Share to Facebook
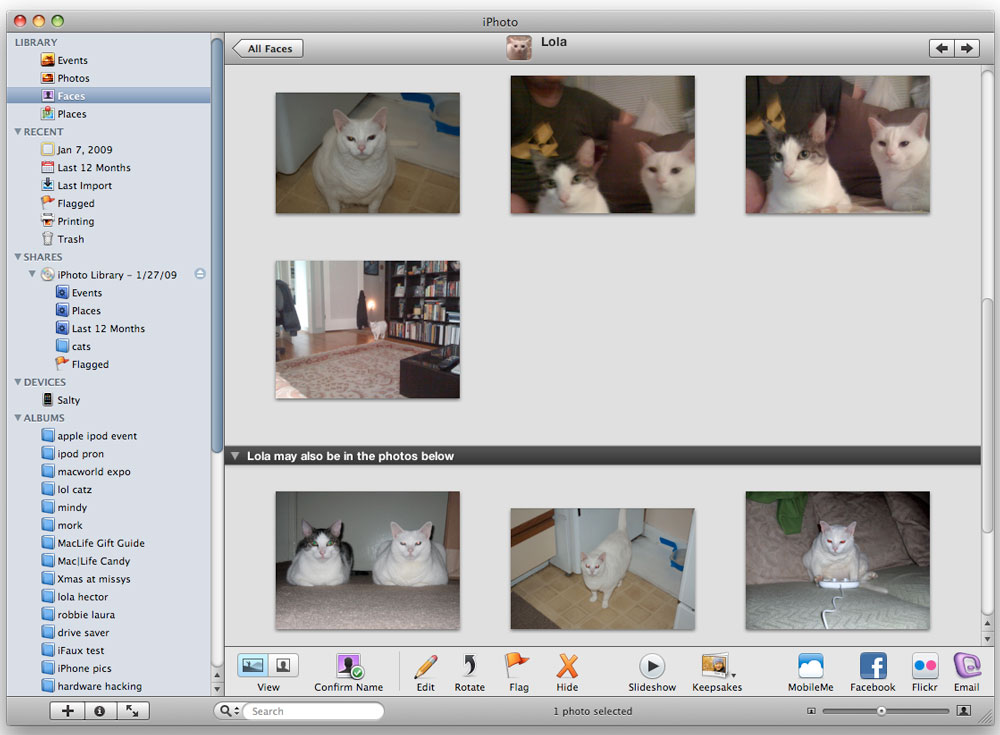This screenshot has width=1000, height=735. [872, 667]
